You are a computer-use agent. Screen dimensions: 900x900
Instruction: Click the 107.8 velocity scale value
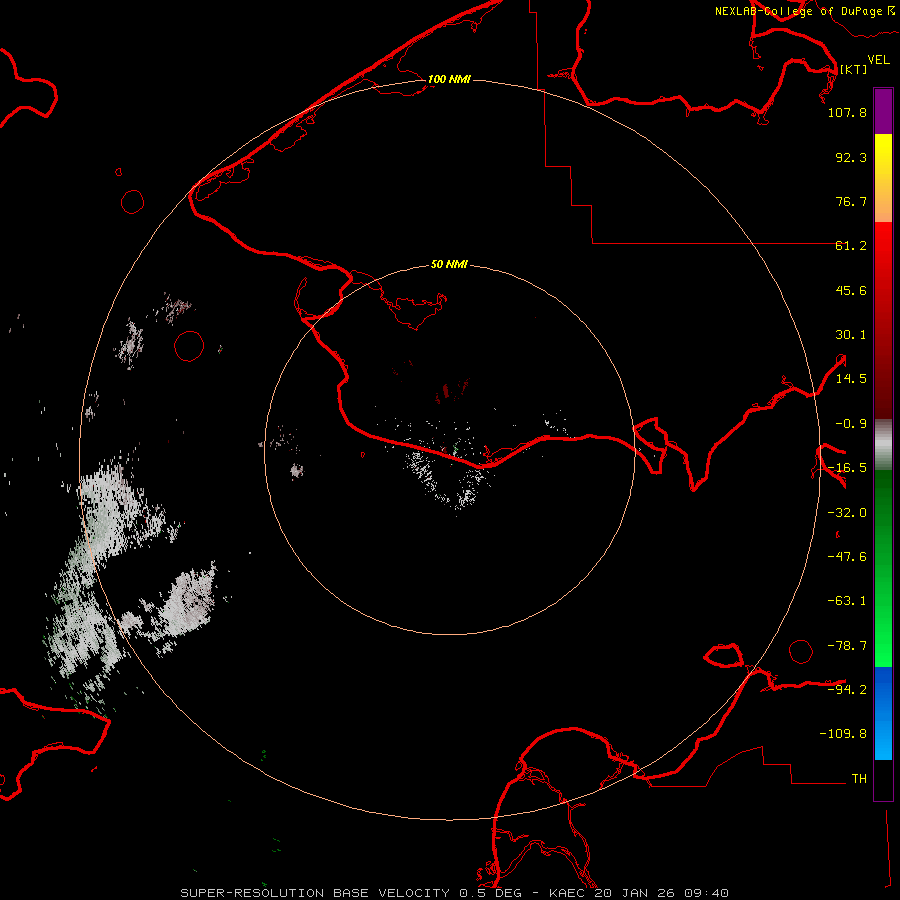[x=847, y=112]
